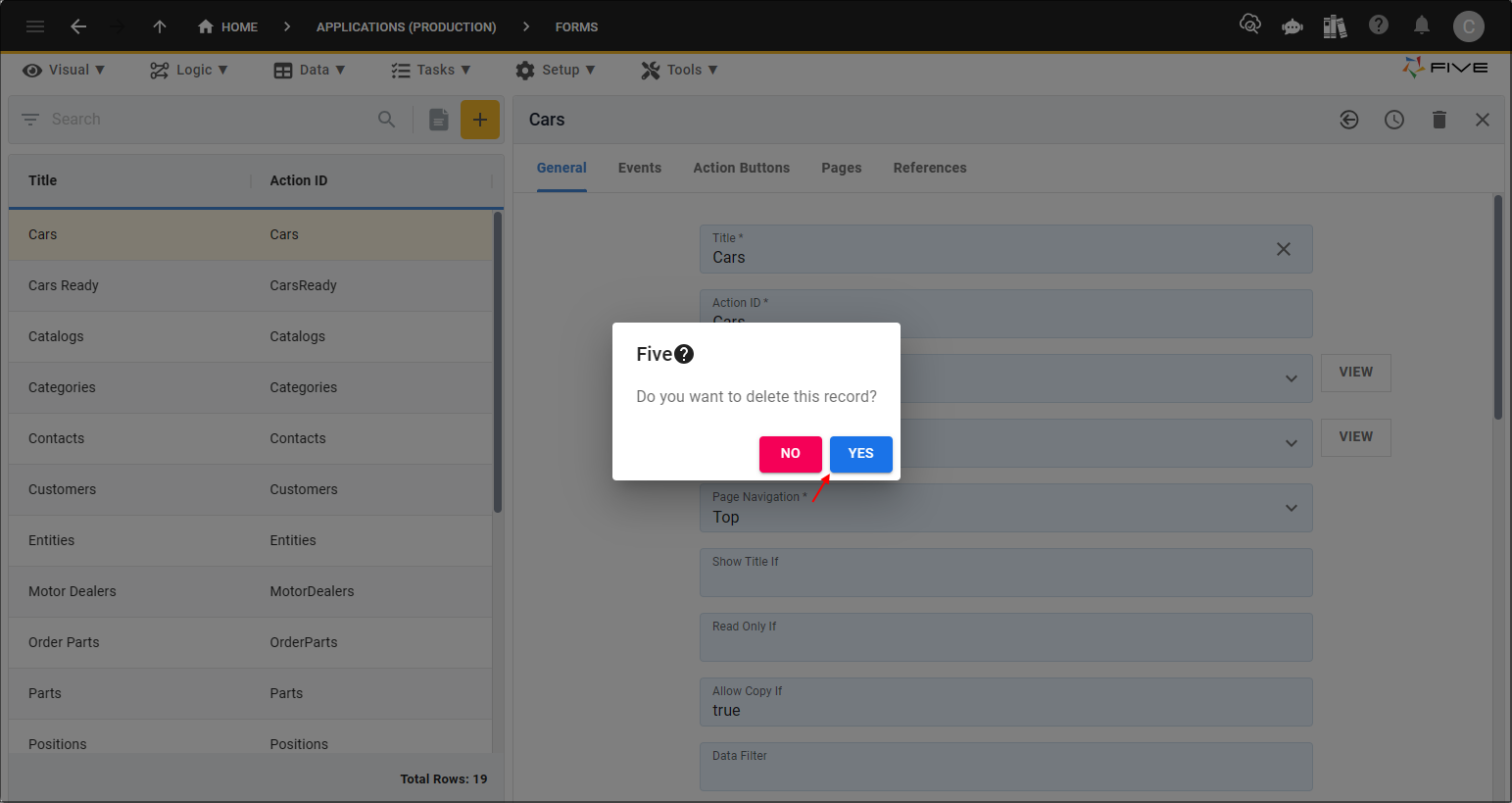Expand dropdown beside lower VIEW button
1512x803 pixels.
tap(1292, 443)
